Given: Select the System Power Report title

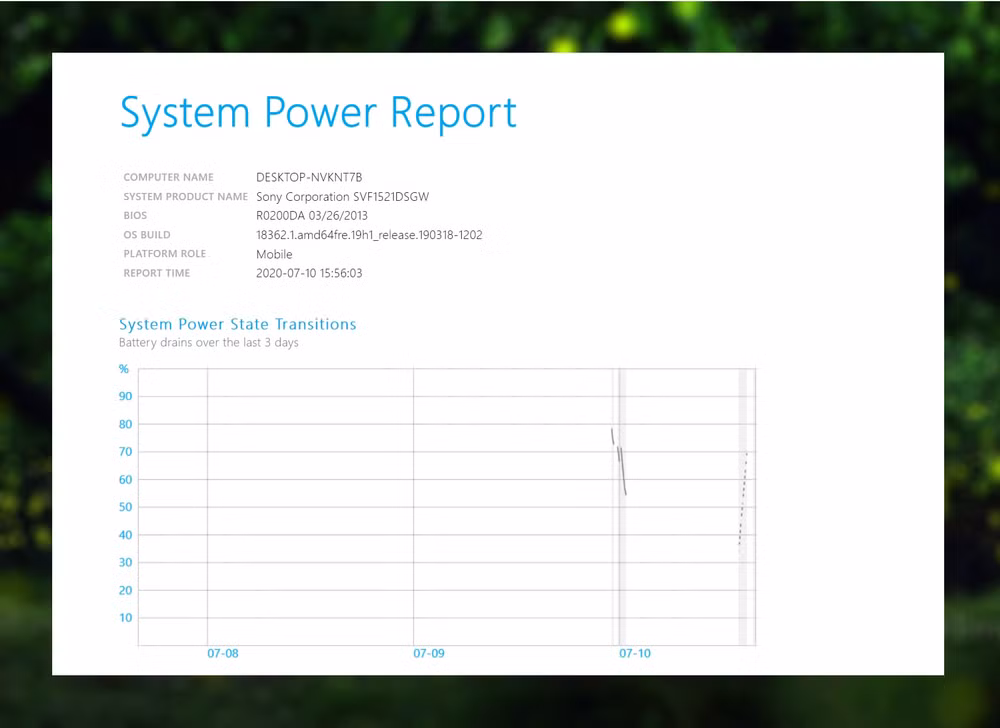Looking at the screenshot, I should click(318, 113).
